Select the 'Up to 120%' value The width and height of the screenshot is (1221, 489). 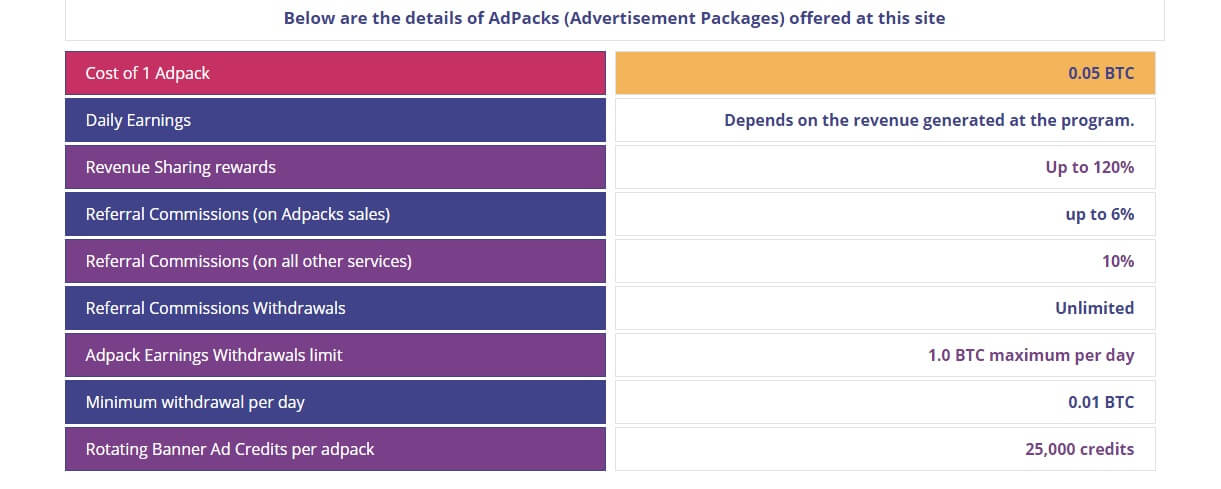1089,168
